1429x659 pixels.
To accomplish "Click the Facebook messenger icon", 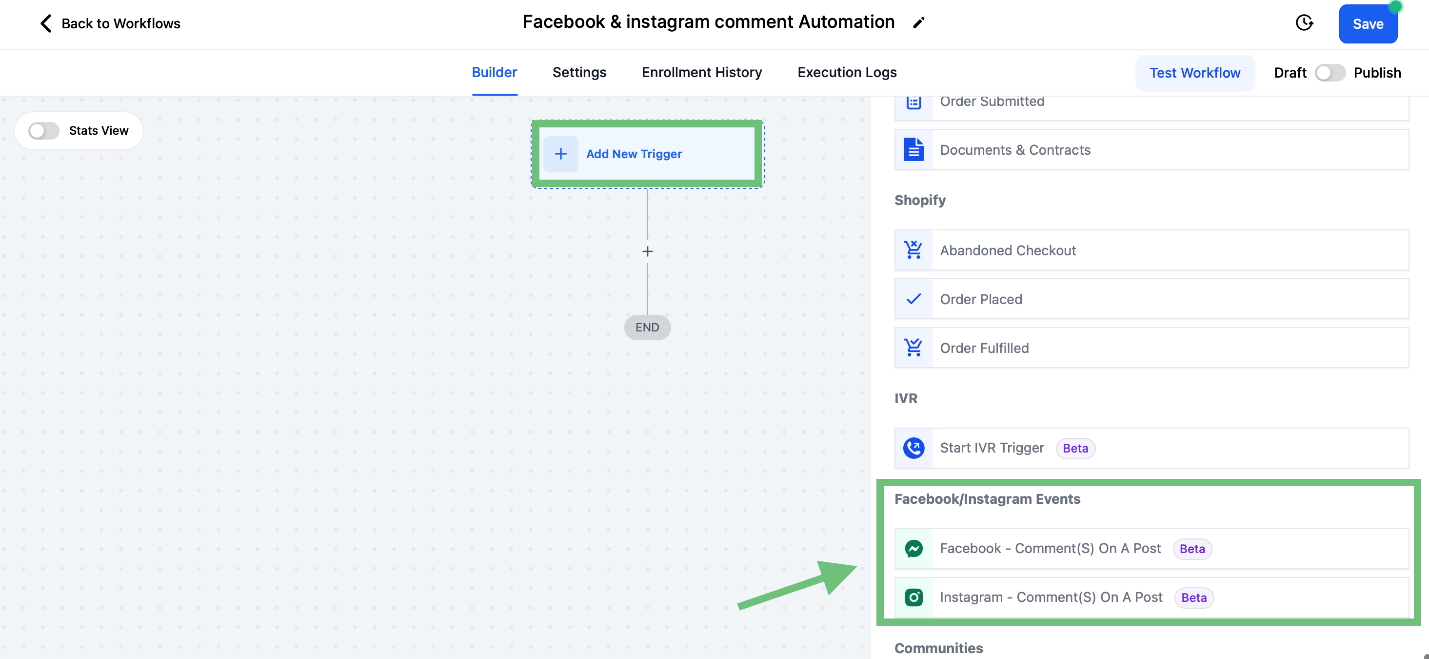I will [x=914, y=548].
